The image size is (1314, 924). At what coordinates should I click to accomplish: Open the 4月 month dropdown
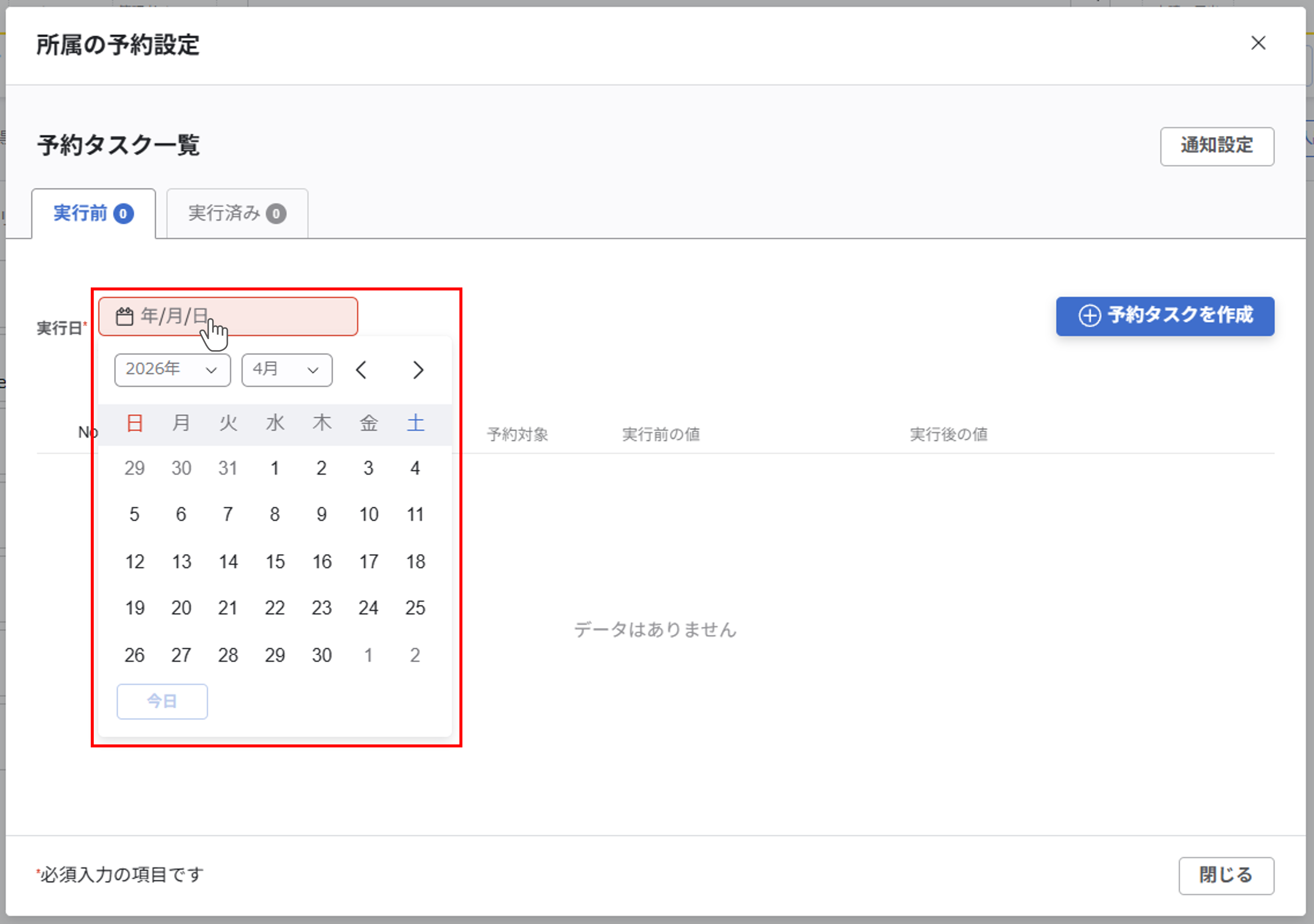tap(286, 370)
